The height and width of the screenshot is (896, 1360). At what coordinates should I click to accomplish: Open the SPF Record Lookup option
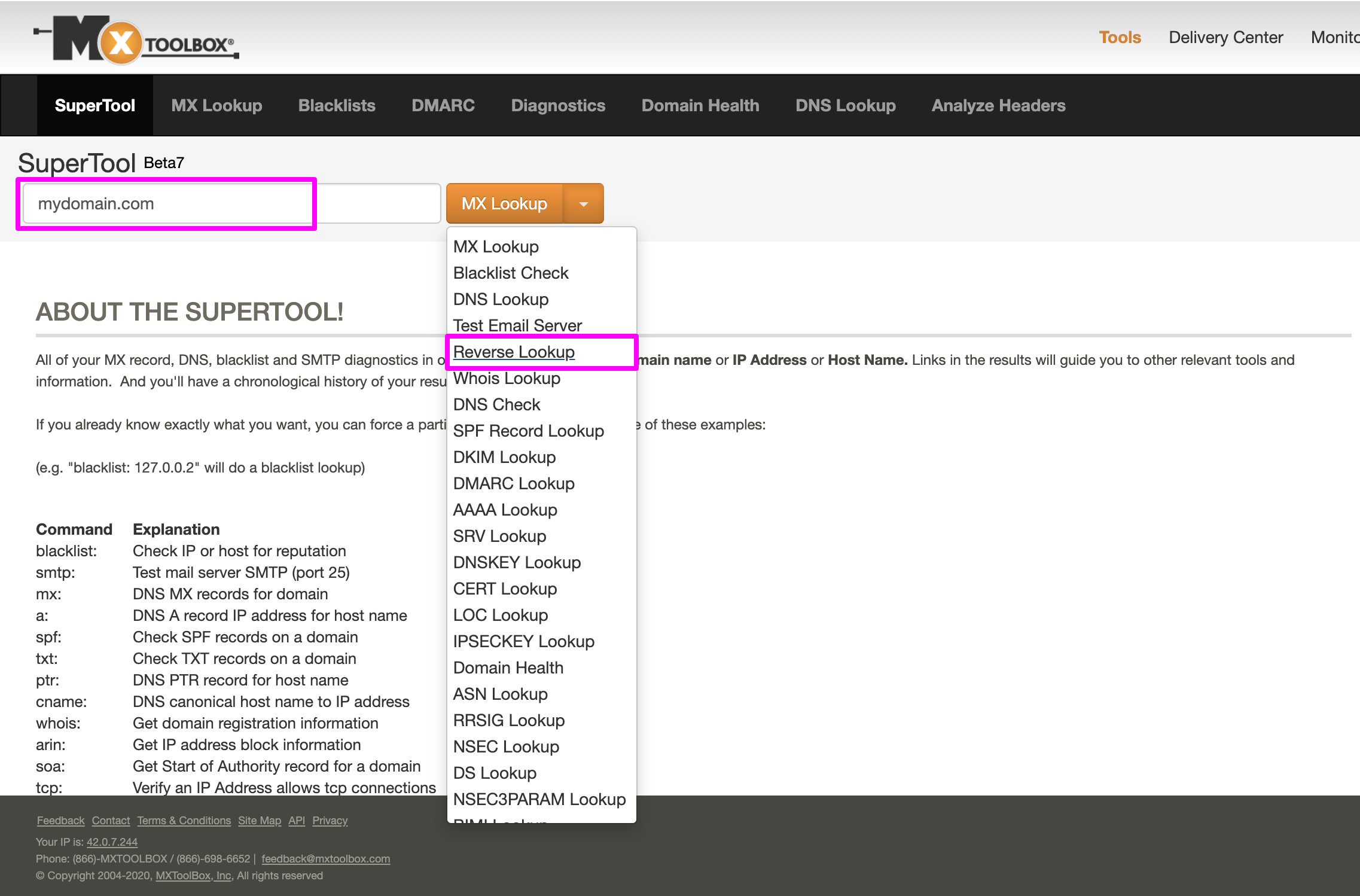(x=529, y=431)
